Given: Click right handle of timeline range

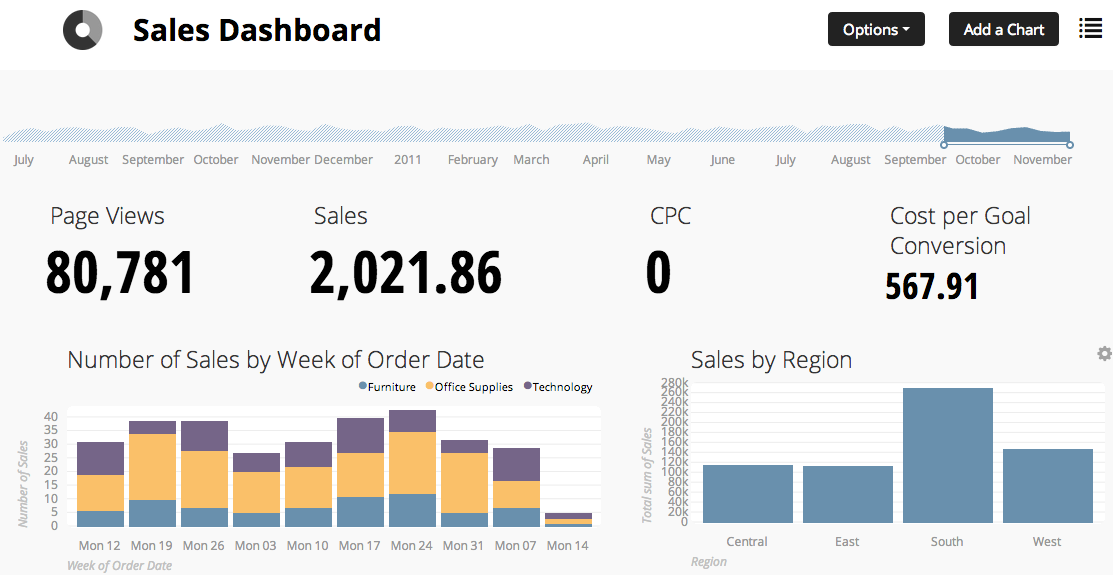Looking at the screenshot, I should click(x=1070, y=146).
